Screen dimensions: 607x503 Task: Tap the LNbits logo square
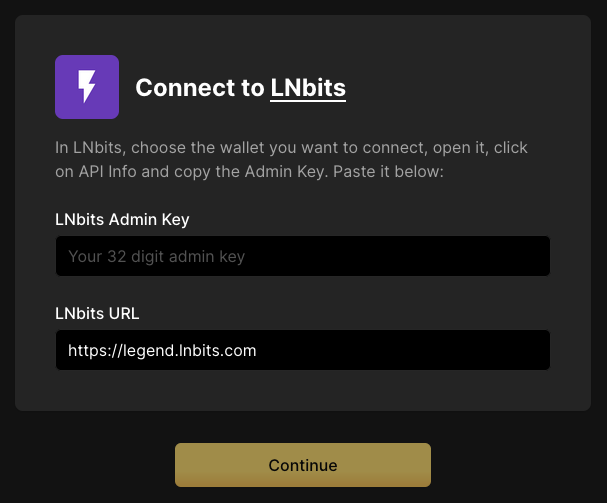(87, 87)
